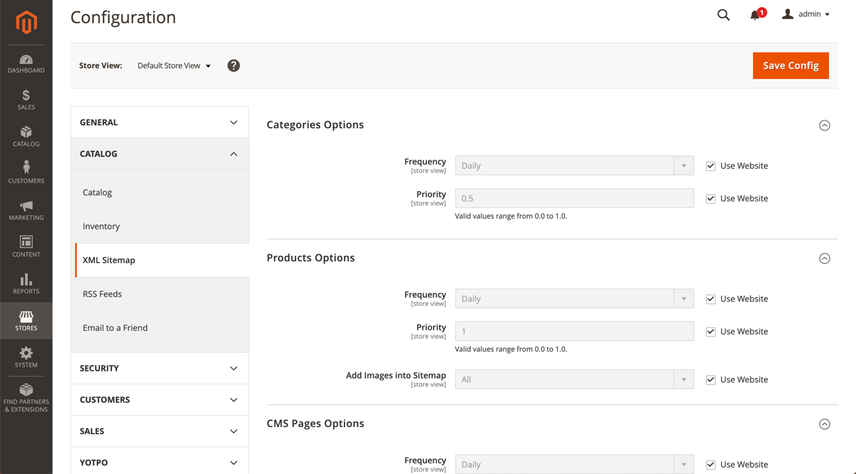The height and width of the screenshot is (474, 856).
Task: Open the Customers icon in sidebar
Action: click(x=26, y=172)
